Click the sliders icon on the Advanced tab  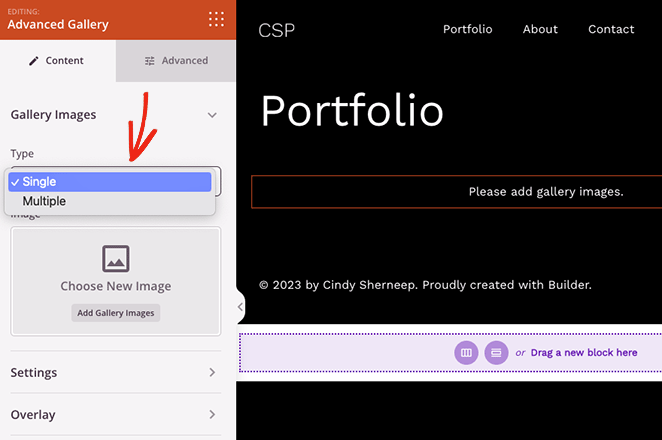pos(150,61)
